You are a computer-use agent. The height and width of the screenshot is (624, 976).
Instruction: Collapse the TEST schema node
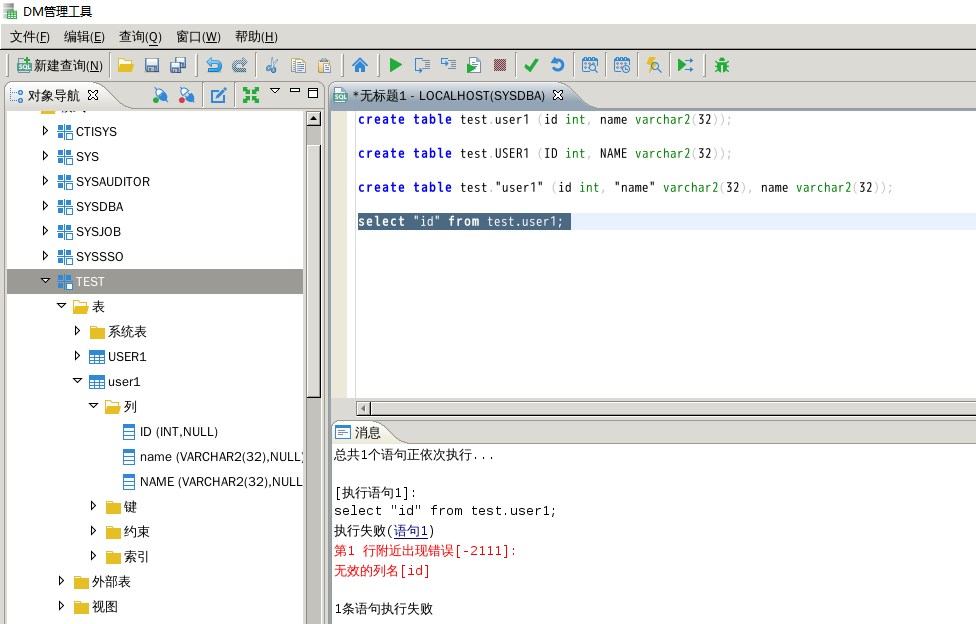coord(45,281)
